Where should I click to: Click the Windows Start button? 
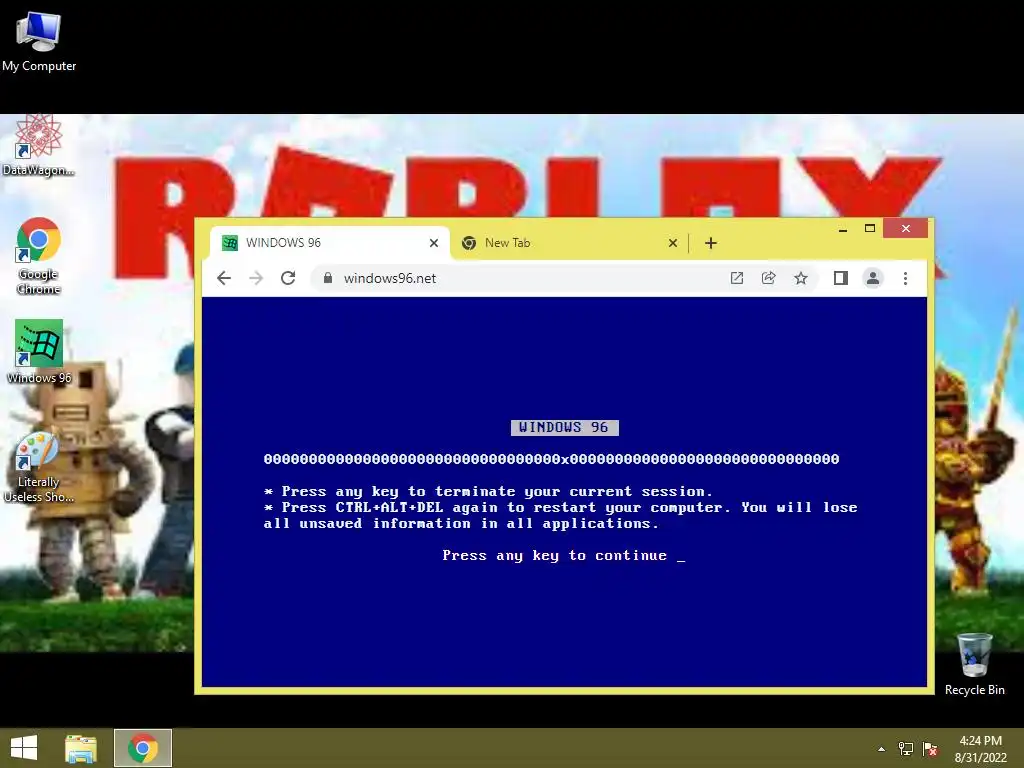[24, 748]
